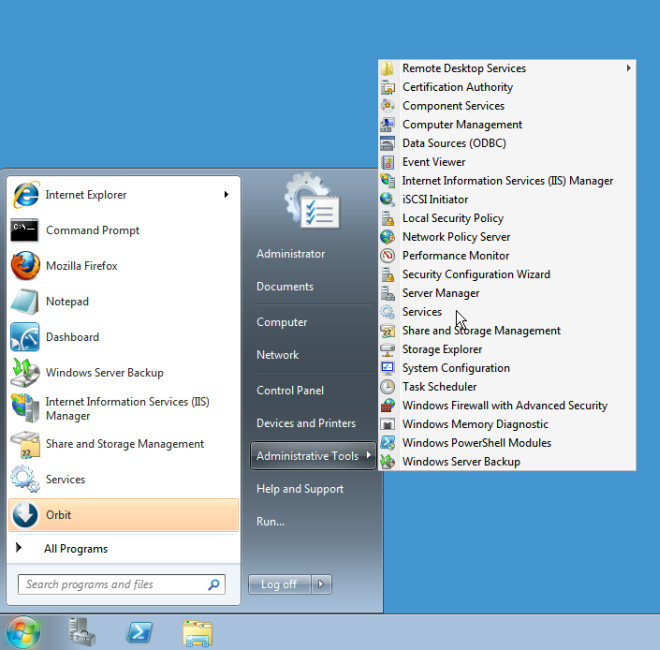
Task: Click Share and Storage Management icon in the left pane
Action: point(25,444)
